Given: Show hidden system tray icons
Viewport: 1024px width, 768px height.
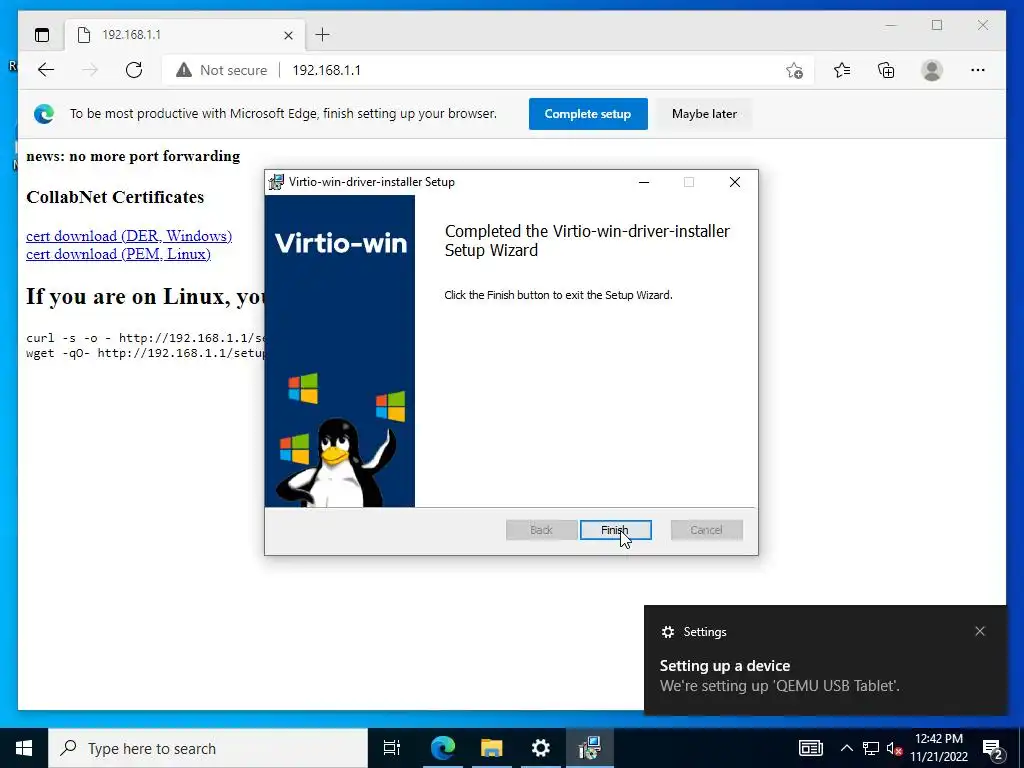Looking at the screenshot, I should (846, 748).
